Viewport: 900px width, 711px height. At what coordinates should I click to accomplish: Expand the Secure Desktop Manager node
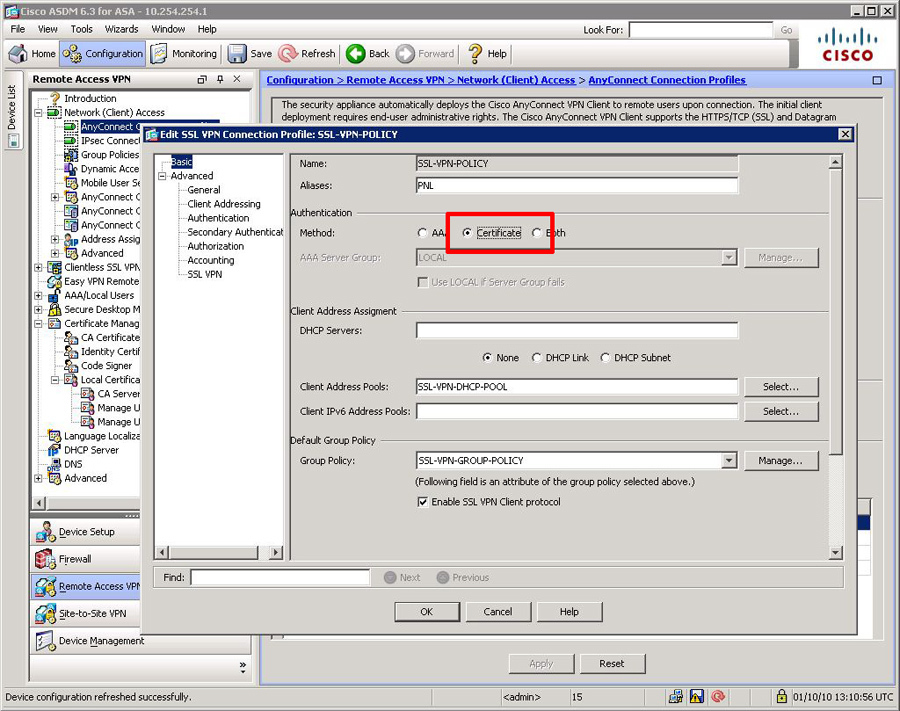click(38, 309)
